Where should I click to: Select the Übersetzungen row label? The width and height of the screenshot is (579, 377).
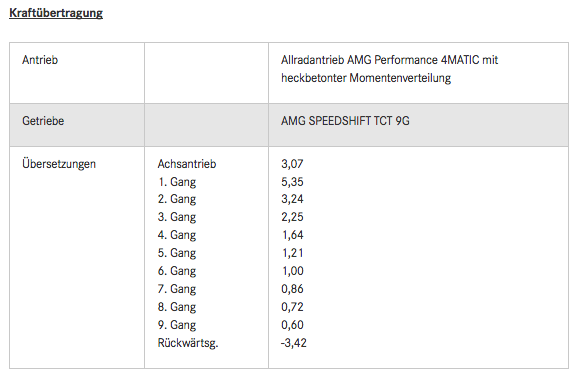[59, 164]
